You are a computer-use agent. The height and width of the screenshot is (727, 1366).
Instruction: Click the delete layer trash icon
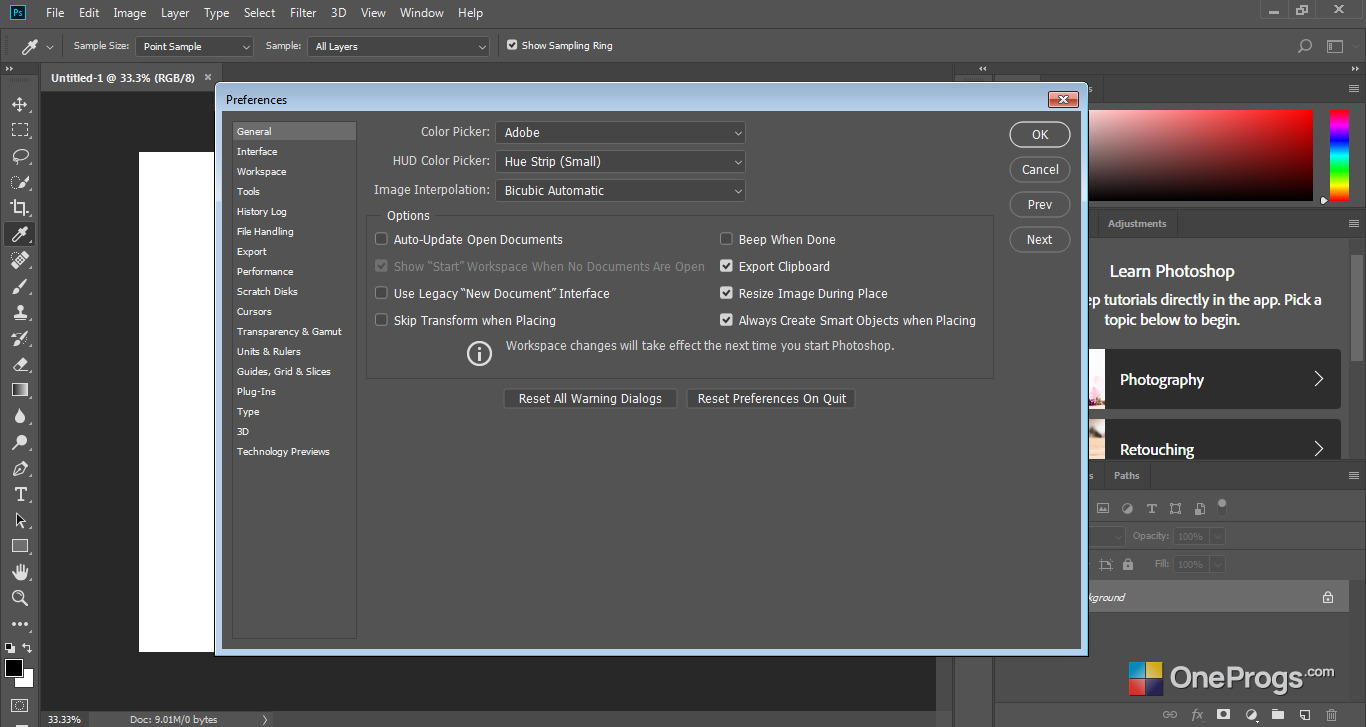click(1331, 715)
